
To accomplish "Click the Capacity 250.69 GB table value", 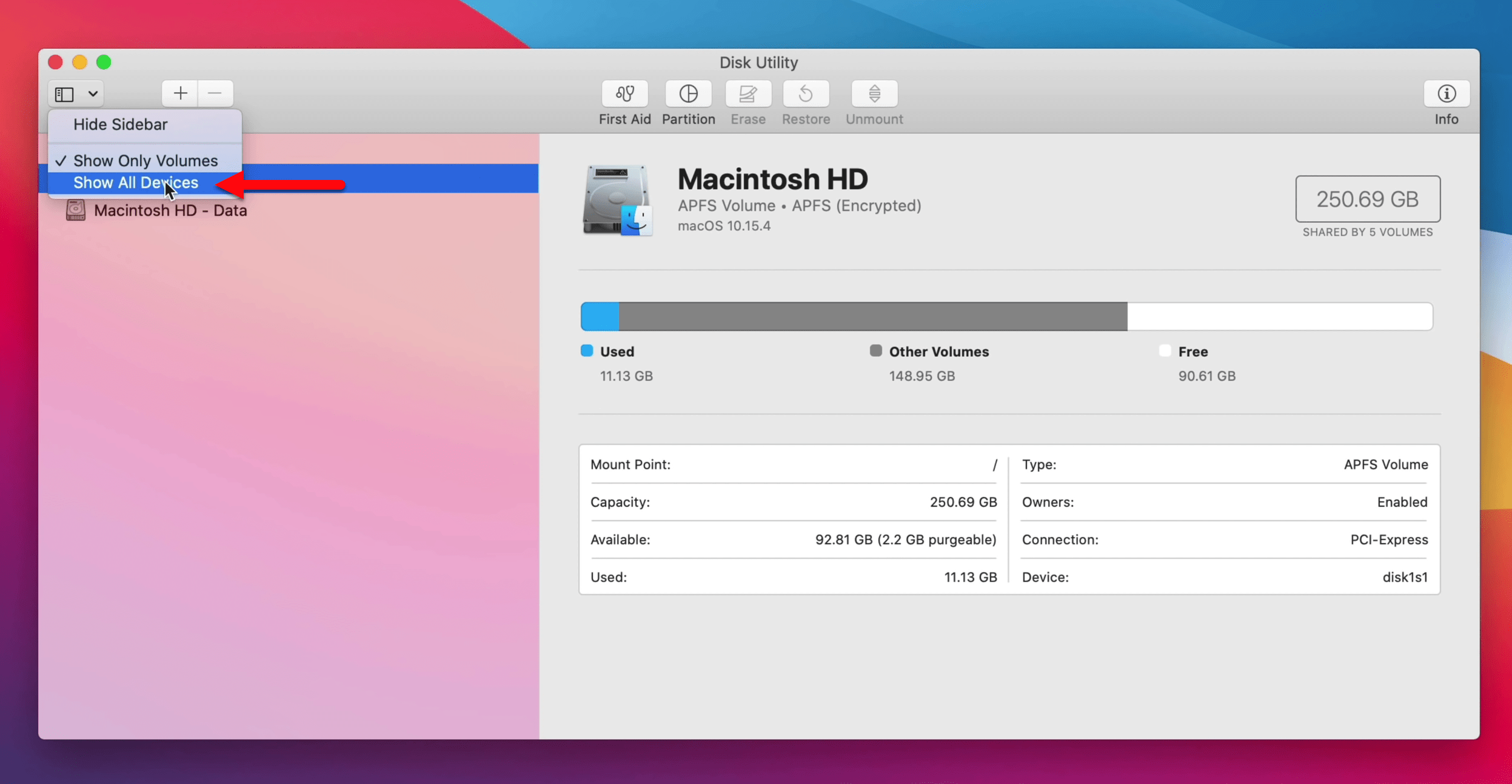I will (963, 502).
